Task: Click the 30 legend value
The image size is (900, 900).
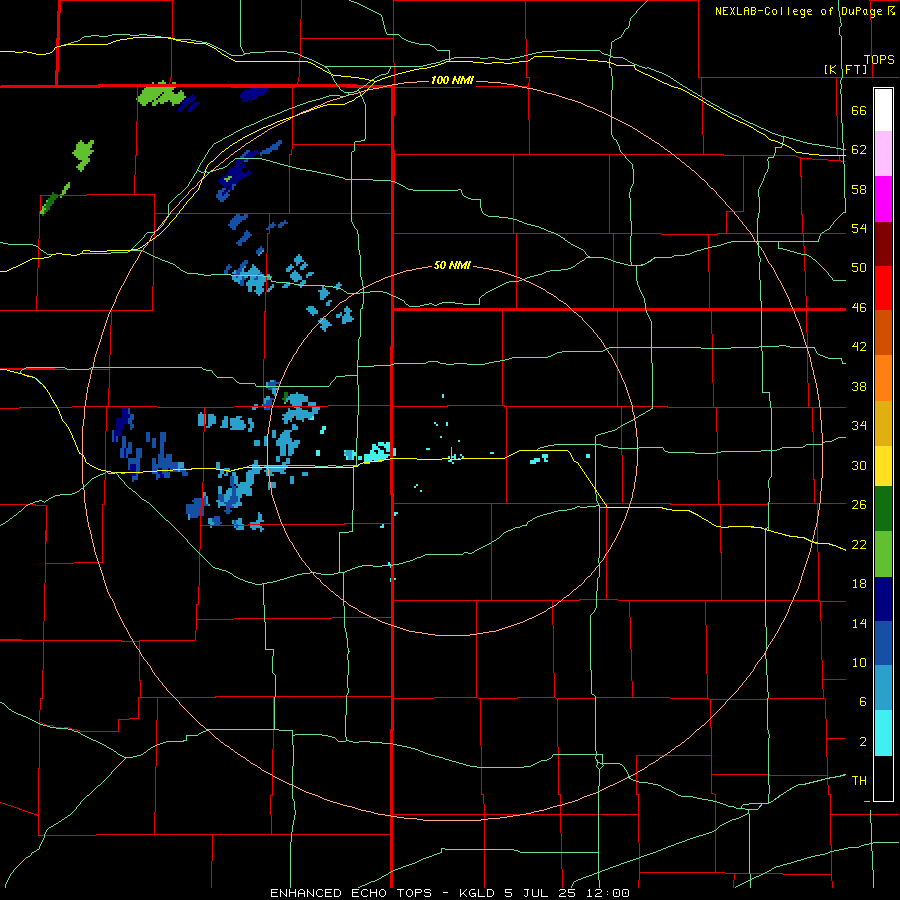Action: point(859,465)
